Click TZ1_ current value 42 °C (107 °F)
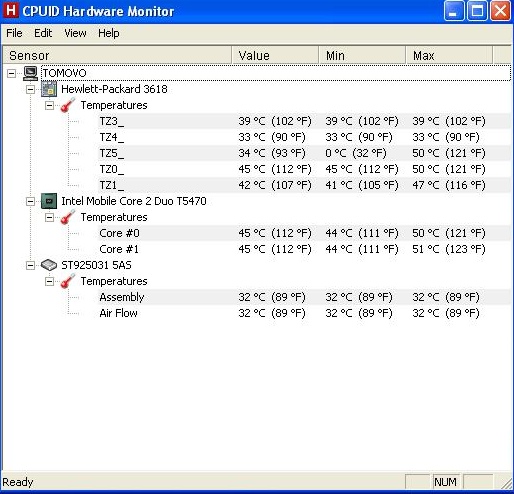 click(275, 185)
